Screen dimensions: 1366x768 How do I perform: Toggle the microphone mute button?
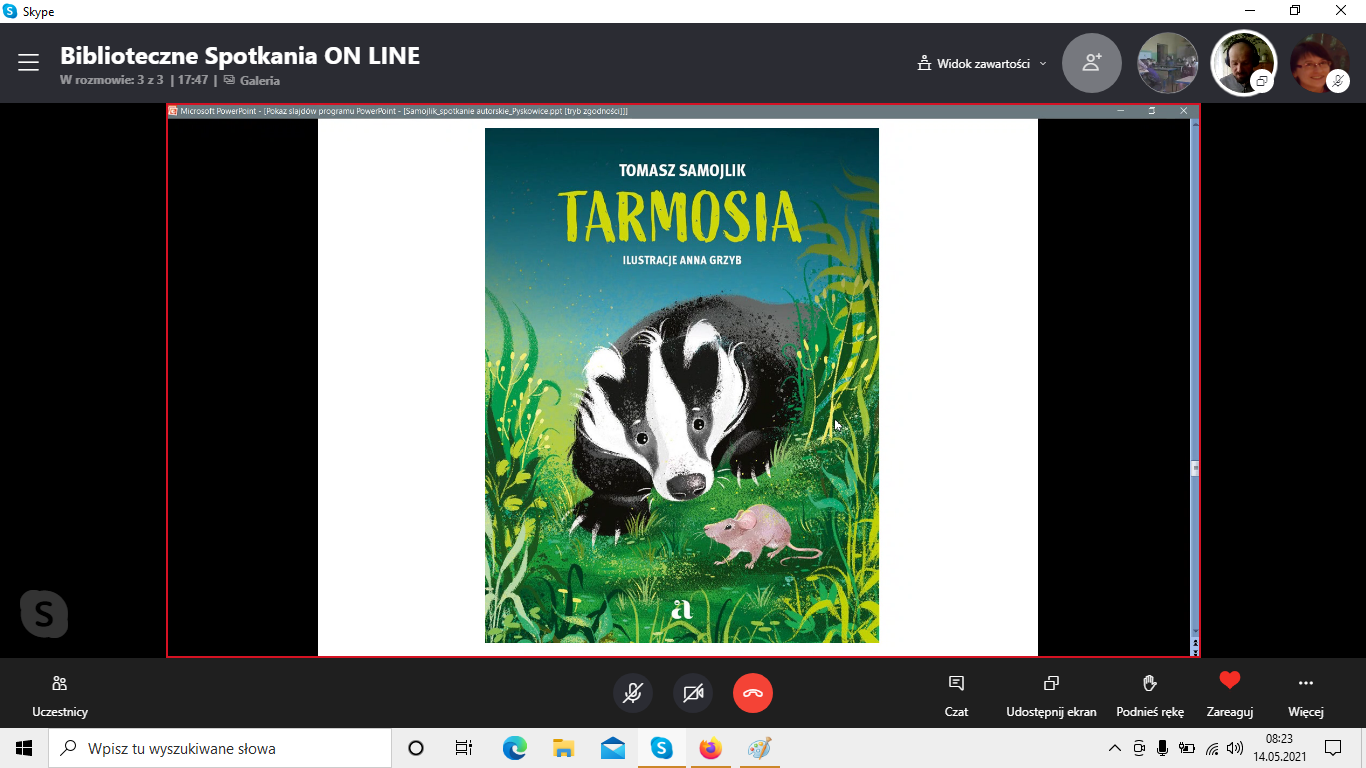[x=633, y=693]
